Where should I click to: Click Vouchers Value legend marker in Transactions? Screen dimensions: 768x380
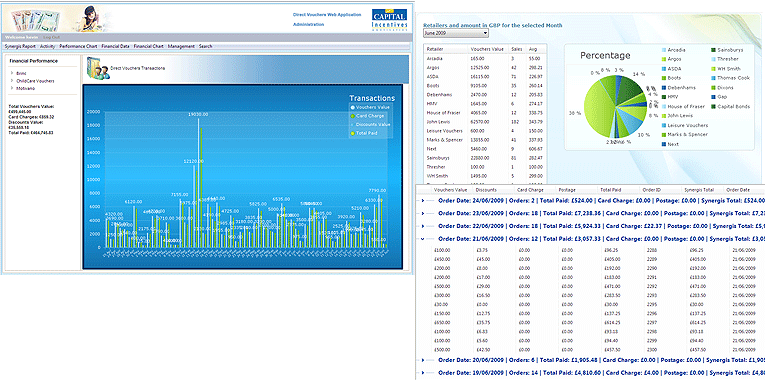353,107
